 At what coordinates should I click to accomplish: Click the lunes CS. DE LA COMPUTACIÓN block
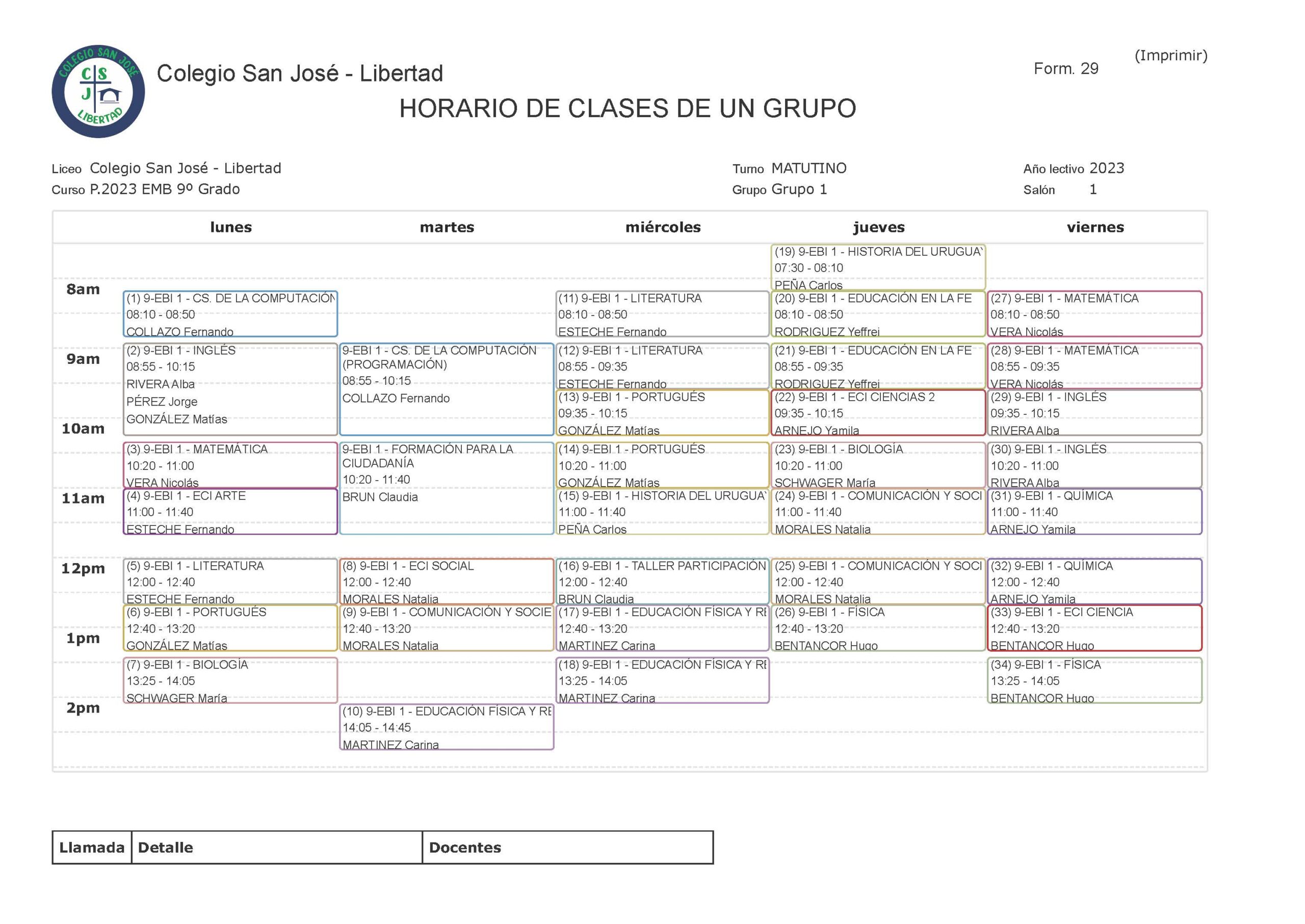click(x=230, y=314)
